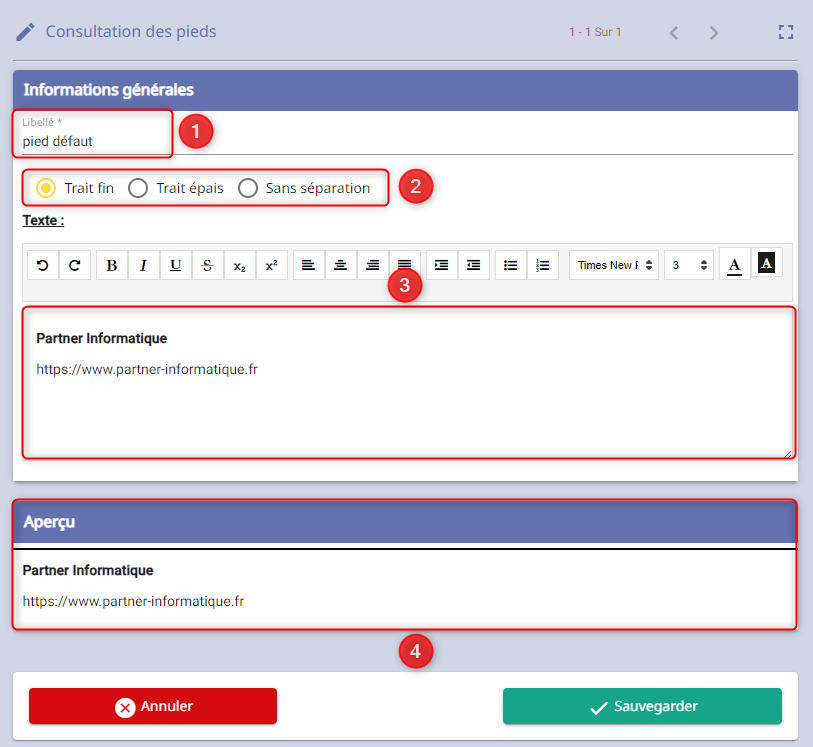Click the pencil edit icon near the title

coord(25,32)
